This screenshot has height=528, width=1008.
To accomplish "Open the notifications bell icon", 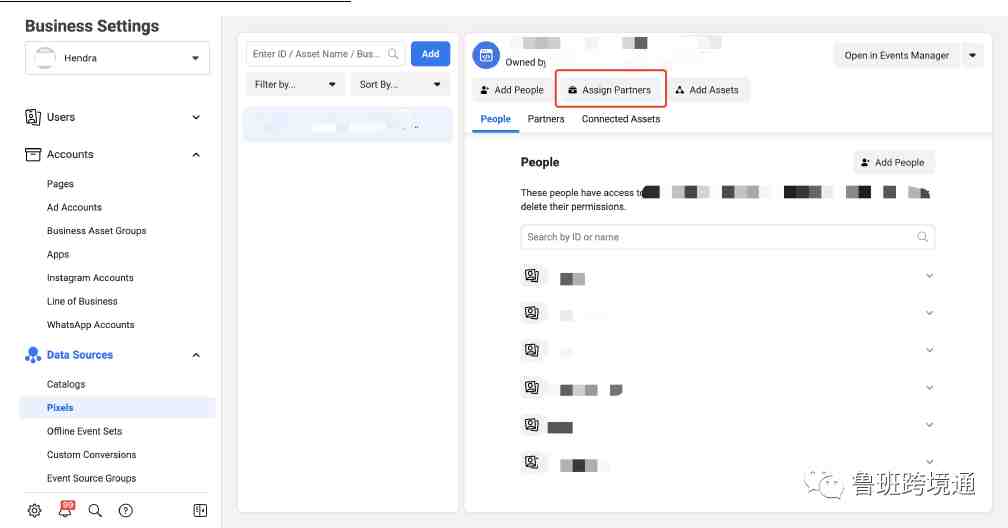I will click(66, 509).
